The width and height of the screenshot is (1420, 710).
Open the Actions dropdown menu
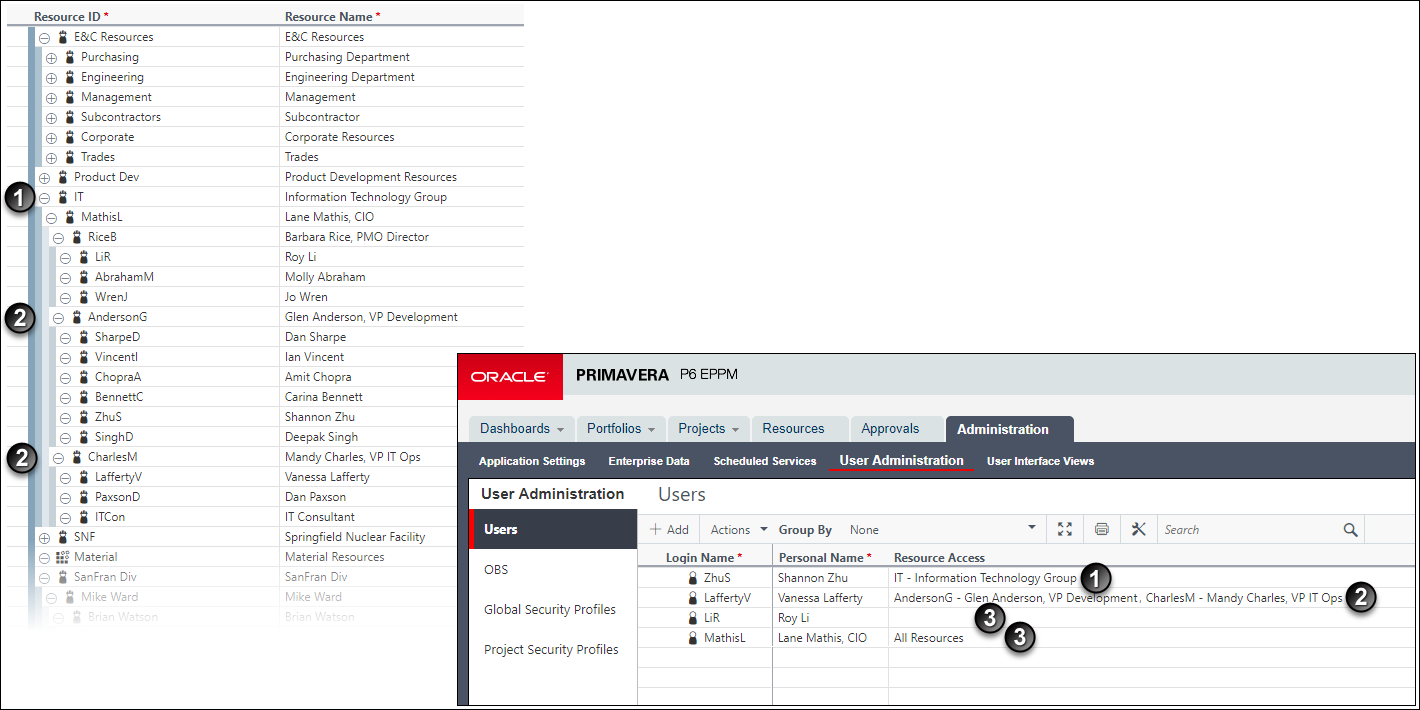[739, 530]
